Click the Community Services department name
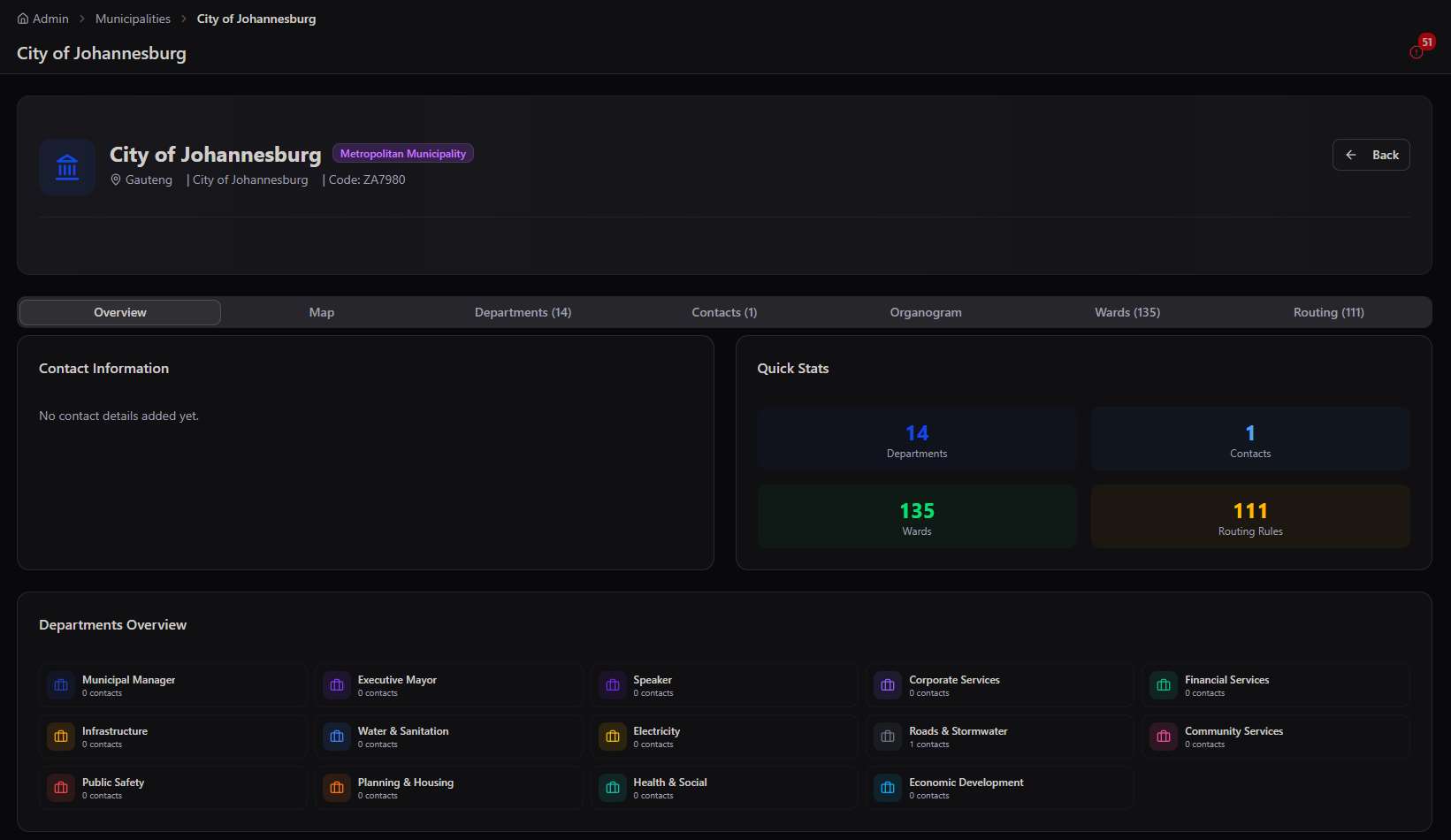This screenshot has height=840, width=1451. pos(1233,731)
